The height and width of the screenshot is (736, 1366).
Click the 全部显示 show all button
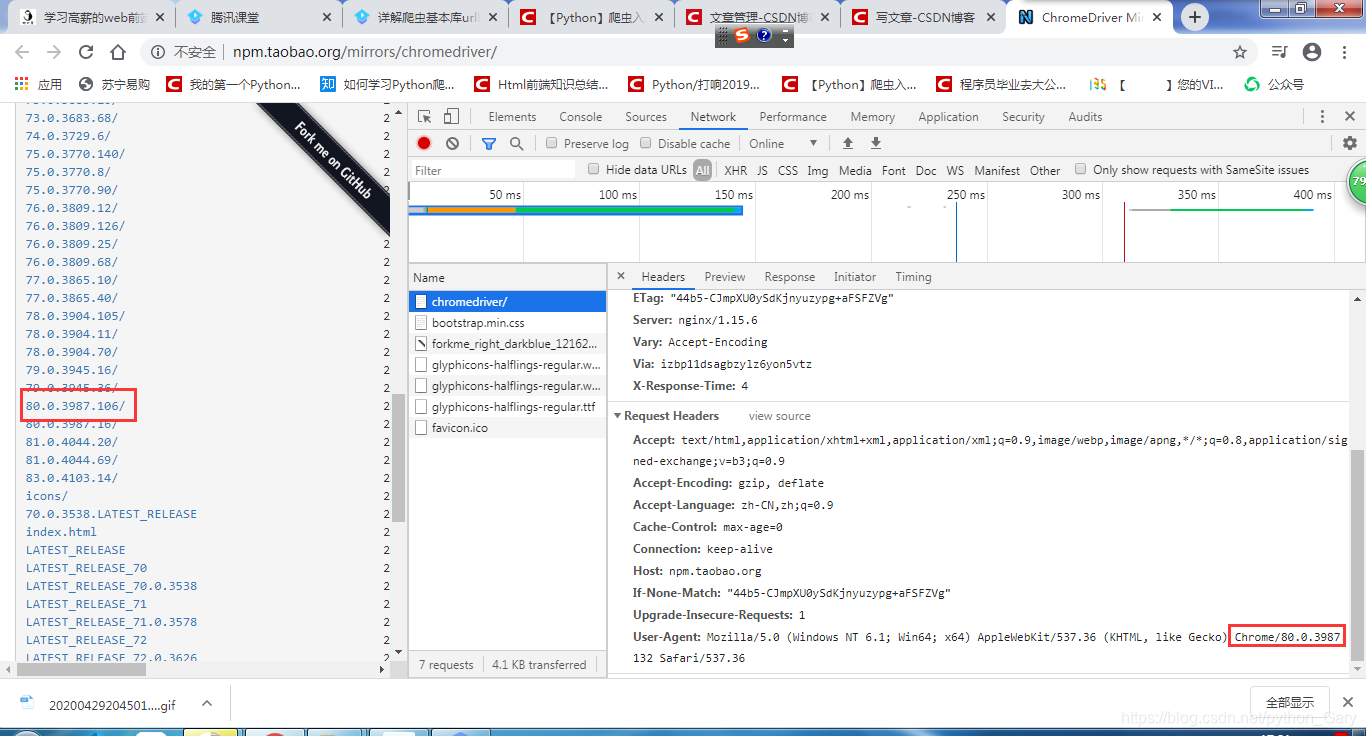[1290, 702]
